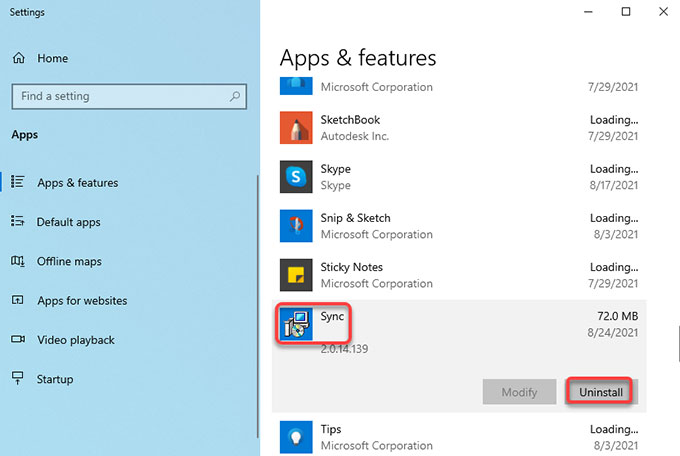Select the Sync installer icon

296,324
